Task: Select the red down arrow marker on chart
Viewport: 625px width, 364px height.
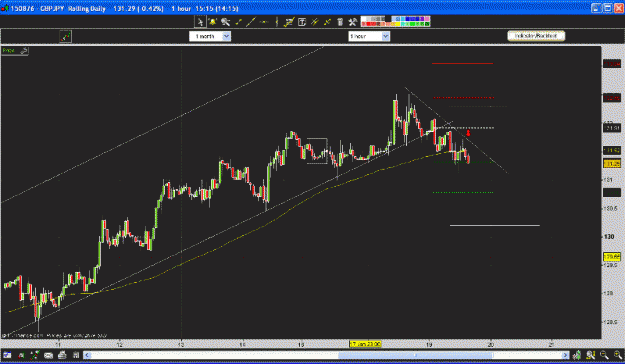Action: tap(468, 133)
